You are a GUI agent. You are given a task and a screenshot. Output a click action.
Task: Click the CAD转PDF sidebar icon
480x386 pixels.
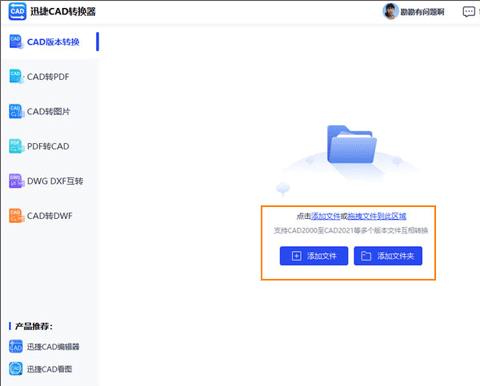coord(16,76)
